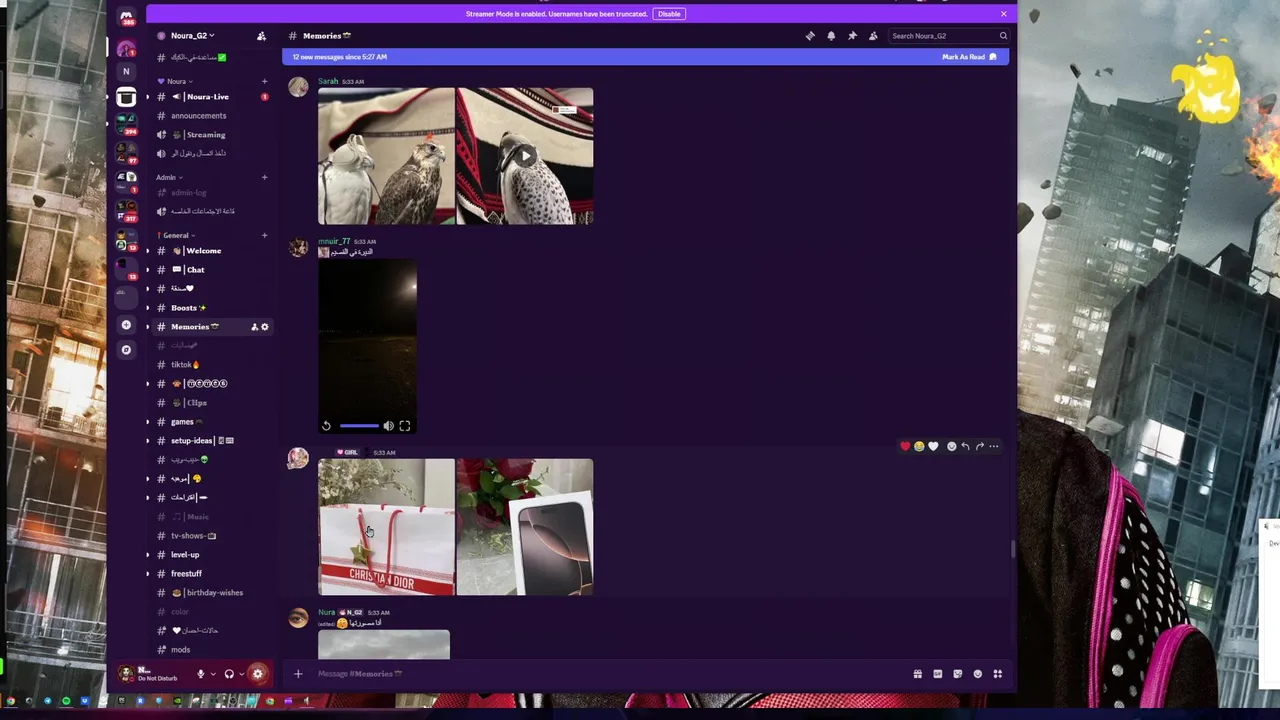Screen dimensions: 1280x720
Task: Click create invite icon on Memories channel
Action: click(254, 327)
